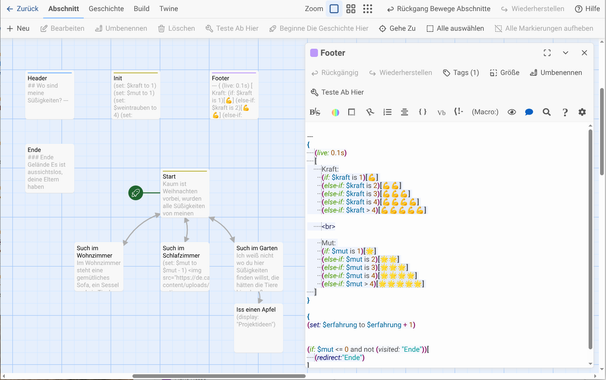Collapse the Footer dialog with chevron
Viewport: 606px width, 380px height.
point(565,53)
